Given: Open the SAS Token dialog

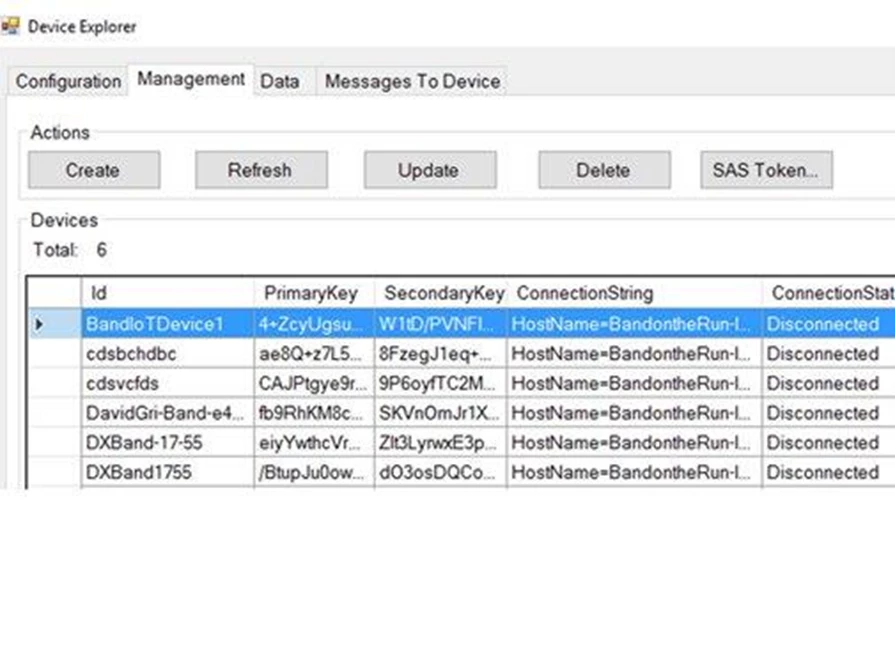Looking at the screenshot, I should (x=765, y=170).
